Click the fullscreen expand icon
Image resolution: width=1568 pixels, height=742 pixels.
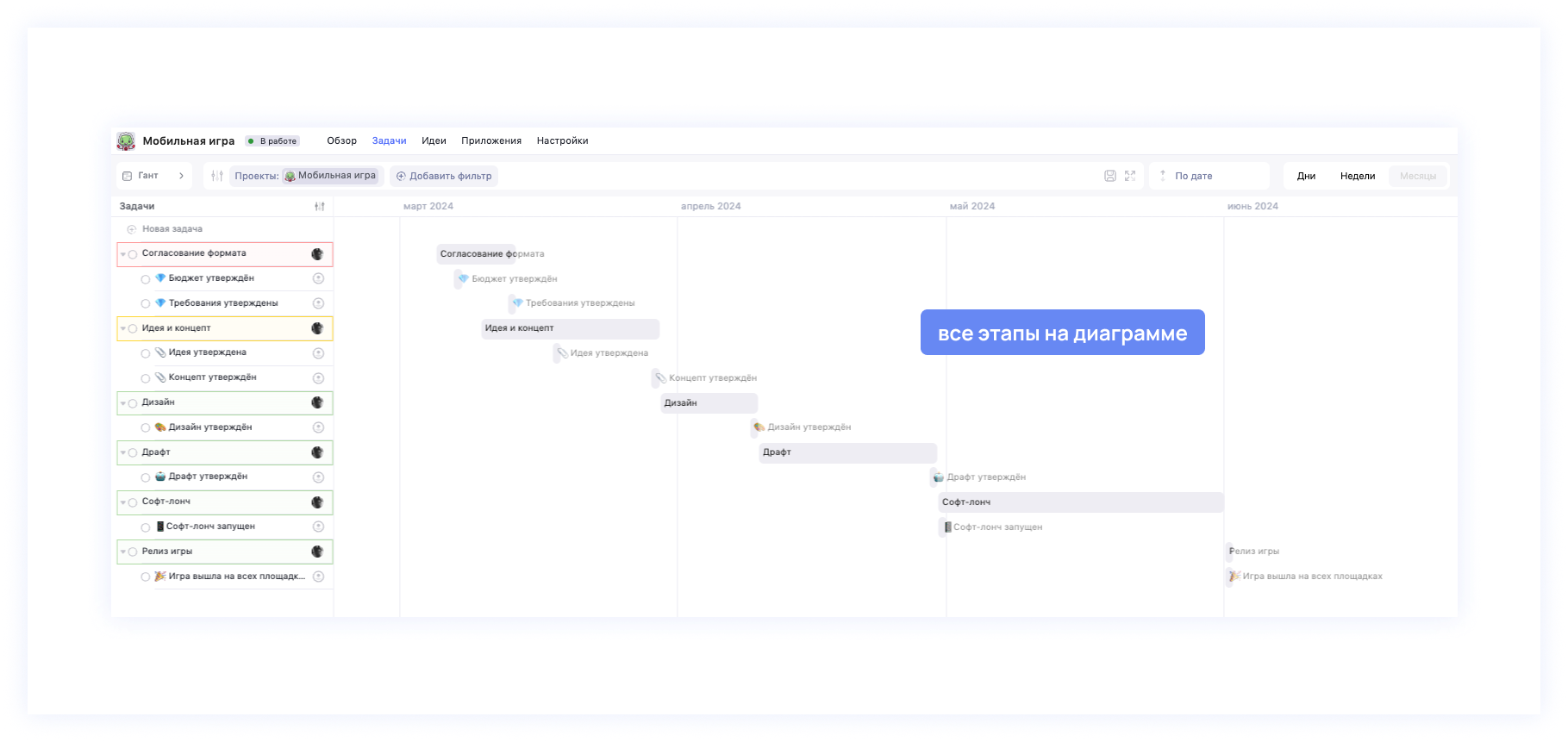pos(1130,176)
